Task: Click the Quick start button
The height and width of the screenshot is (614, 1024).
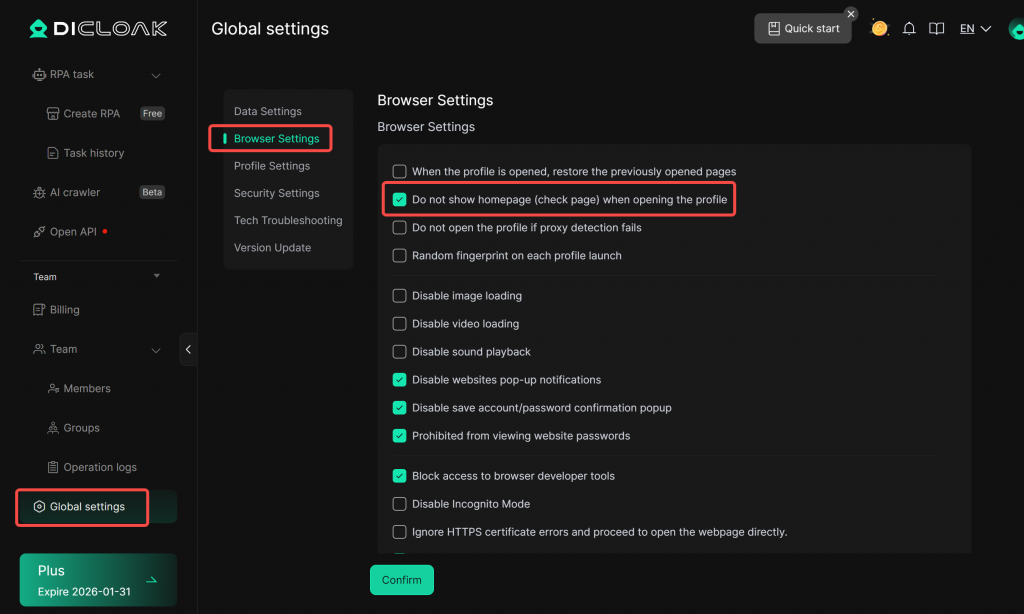Action: pos(803,29)
